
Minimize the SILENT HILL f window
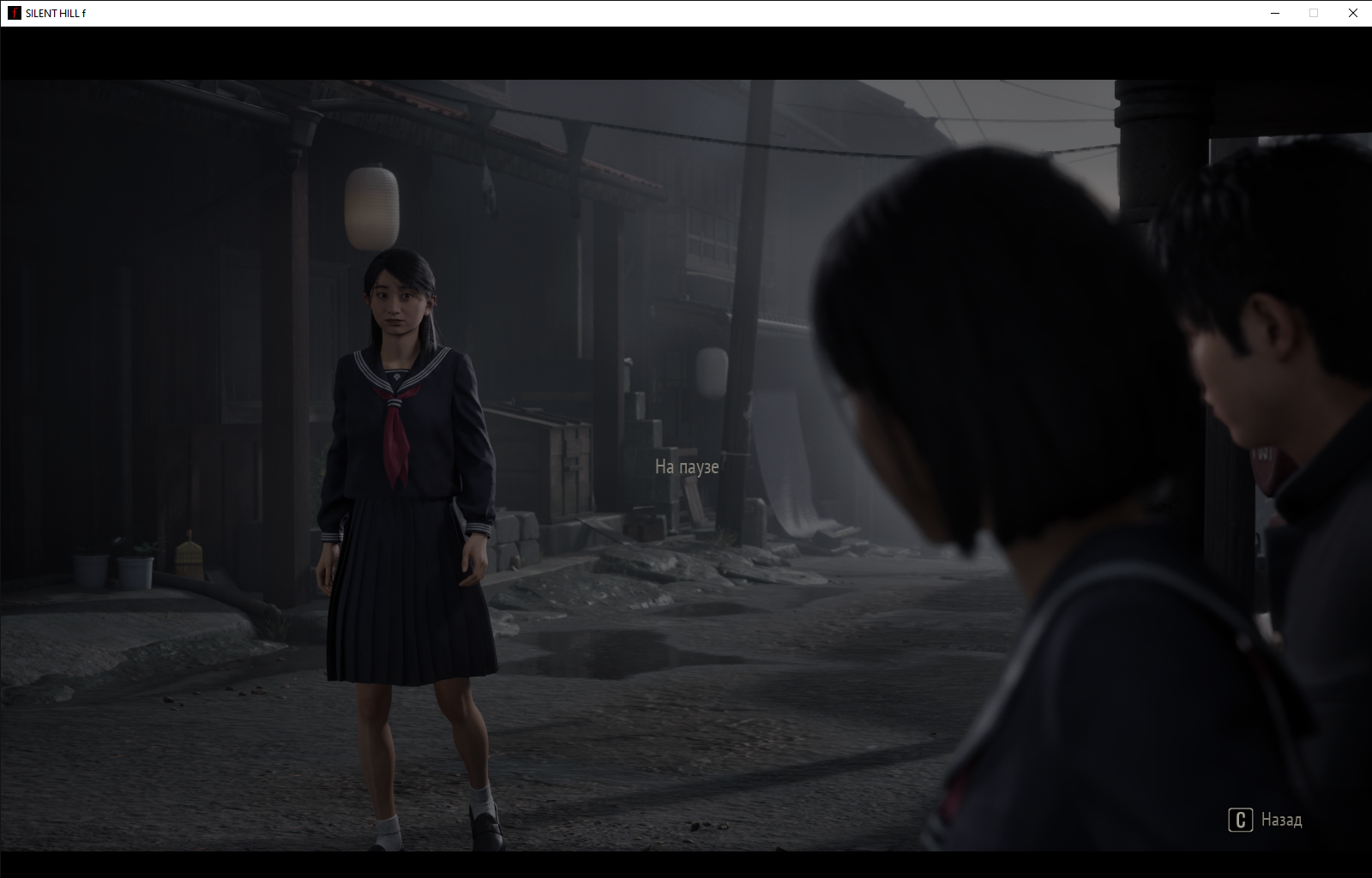pyautogui.click(x=1273, y=13)
